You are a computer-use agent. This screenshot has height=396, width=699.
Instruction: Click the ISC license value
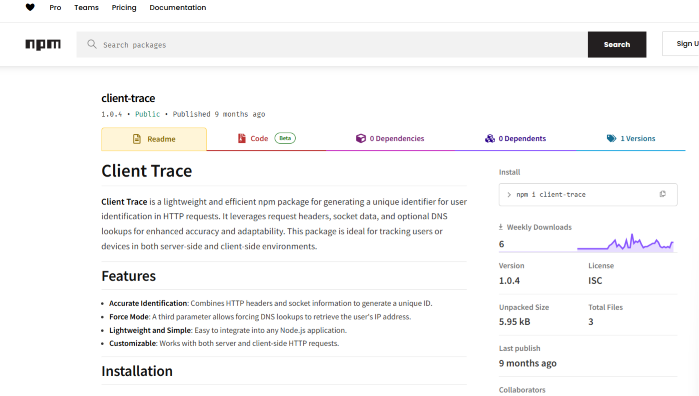pos(595,280)
